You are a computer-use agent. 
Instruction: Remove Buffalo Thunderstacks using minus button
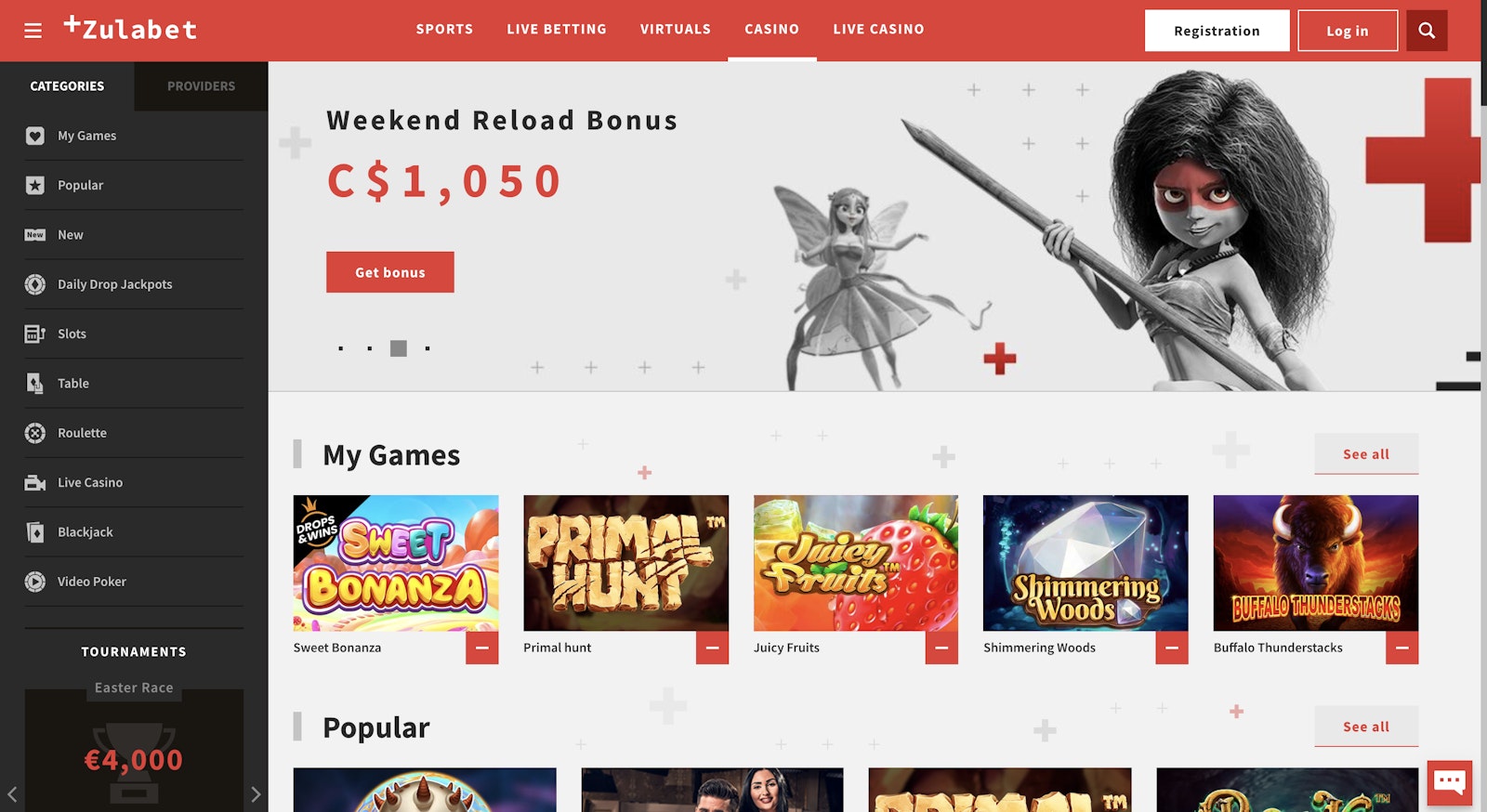click(x=1401, y=648)
